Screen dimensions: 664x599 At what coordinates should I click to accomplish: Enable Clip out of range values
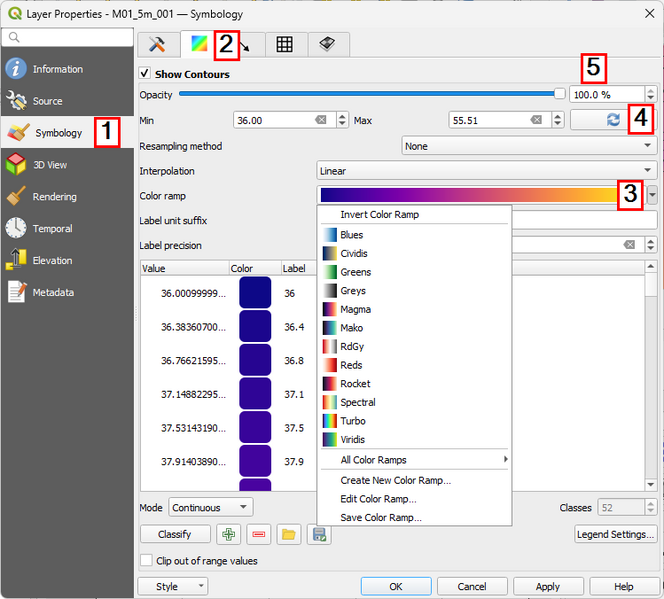[147, 561]
